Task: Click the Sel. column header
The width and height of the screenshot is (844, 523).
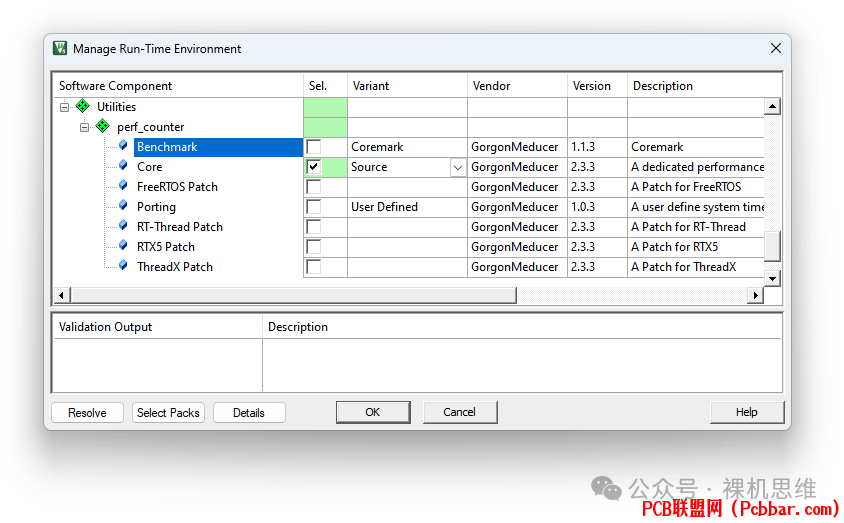Action: pos(325,86)
